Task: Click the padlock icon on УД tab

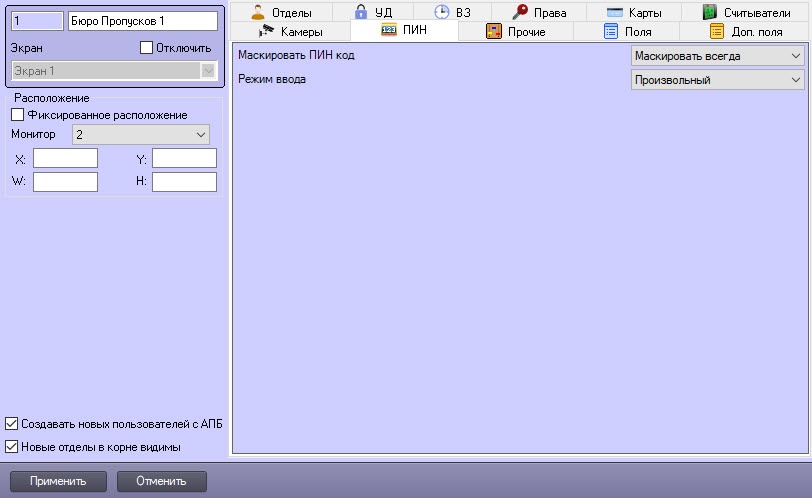Action: (361, 13)
